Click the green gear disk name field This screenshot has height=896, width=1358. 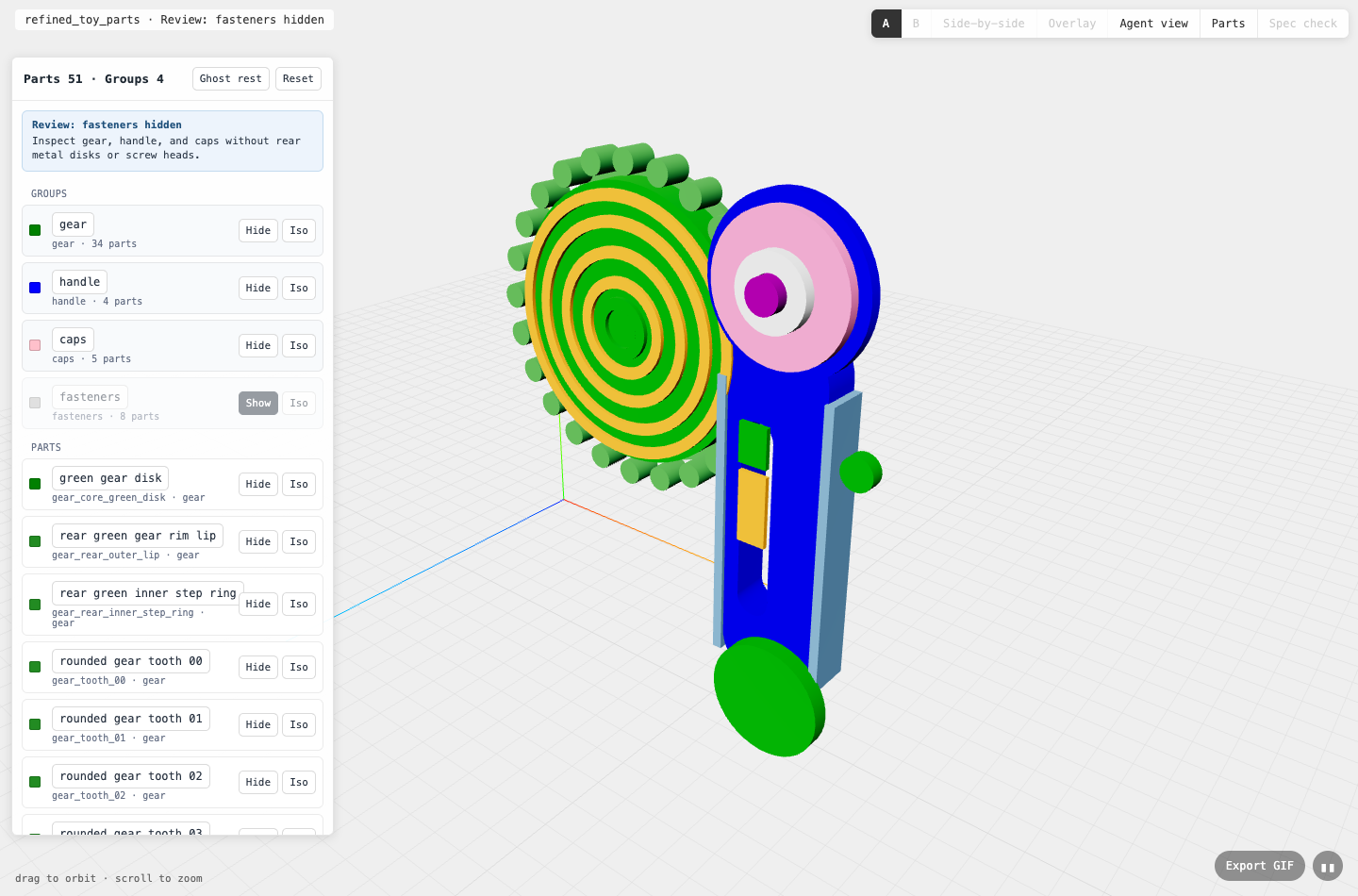coord(110,478)
